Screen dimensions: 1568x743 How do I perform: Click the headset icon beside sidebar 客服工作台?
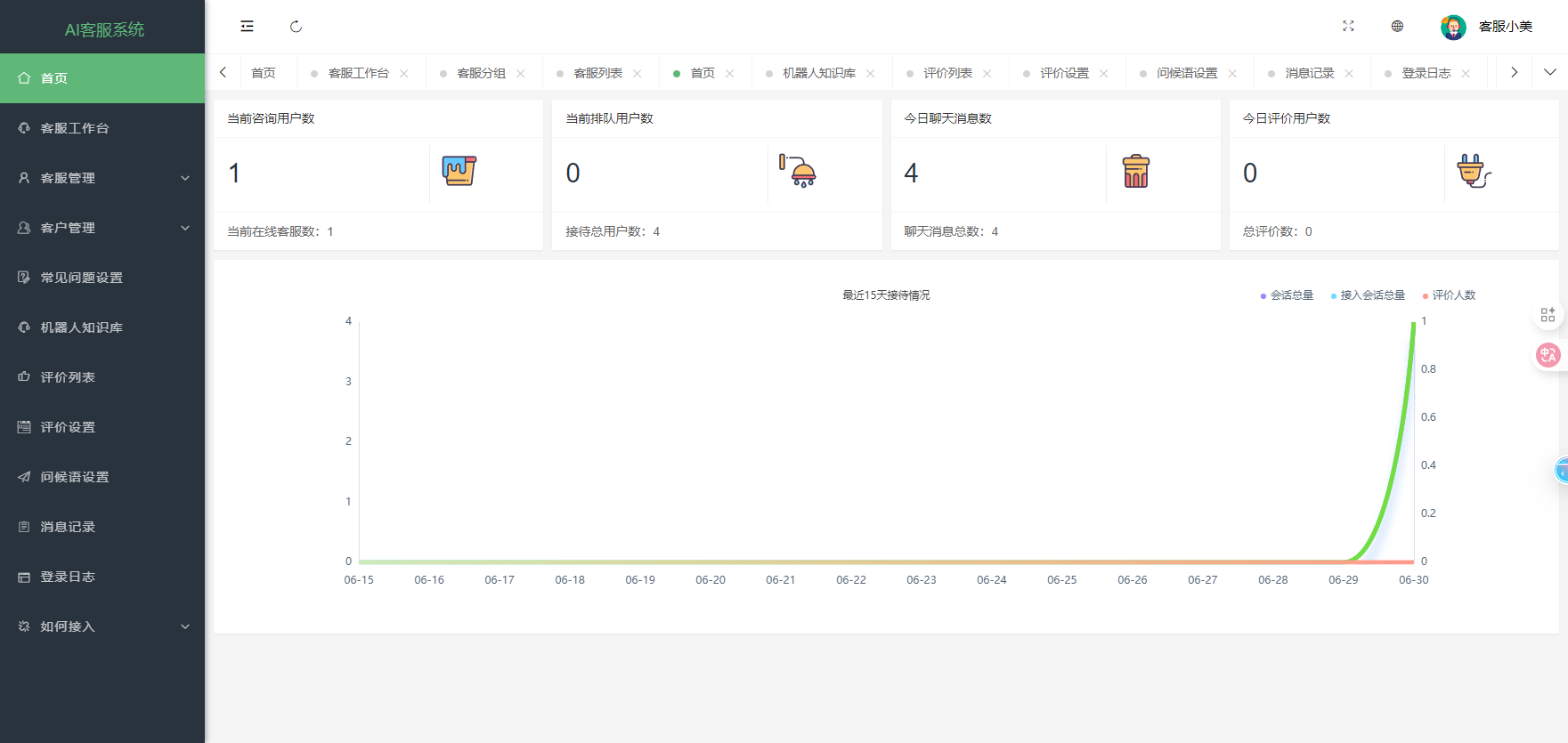pyautogui.click(x=24, y=128)
